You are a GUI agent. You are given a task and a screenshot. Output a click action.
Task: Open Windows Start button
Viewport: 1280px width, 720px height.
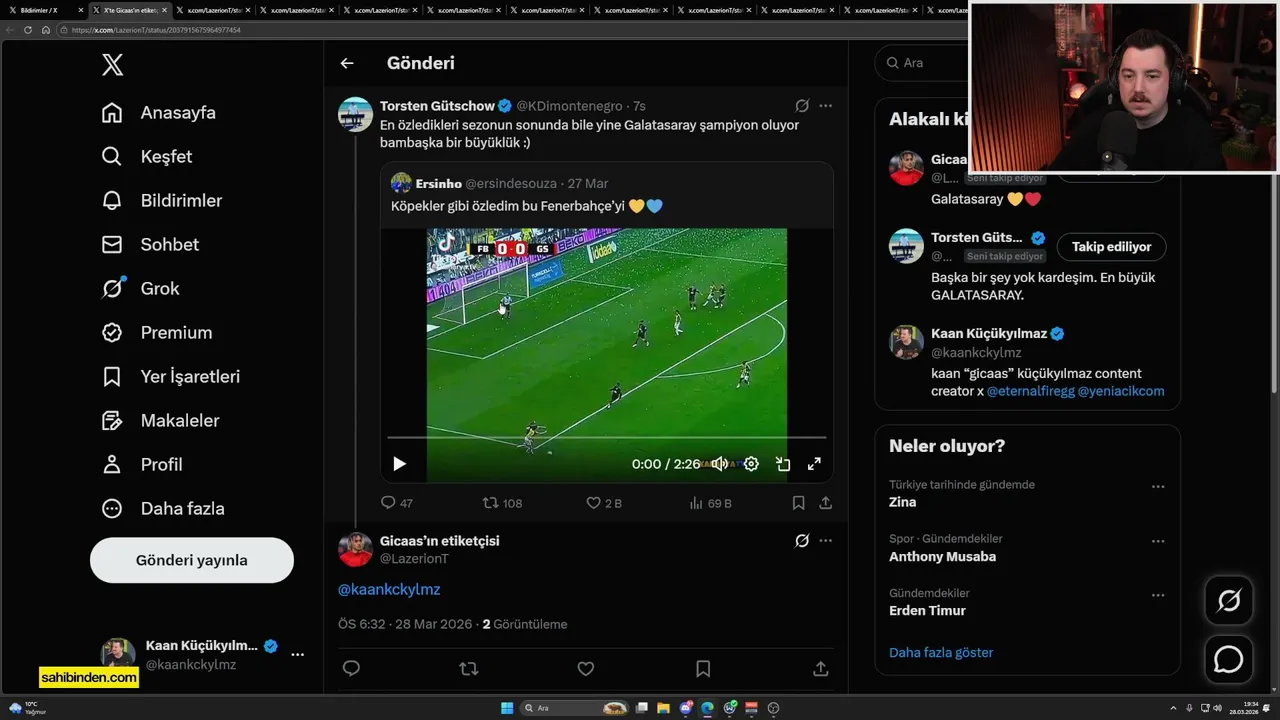point(507,708)
